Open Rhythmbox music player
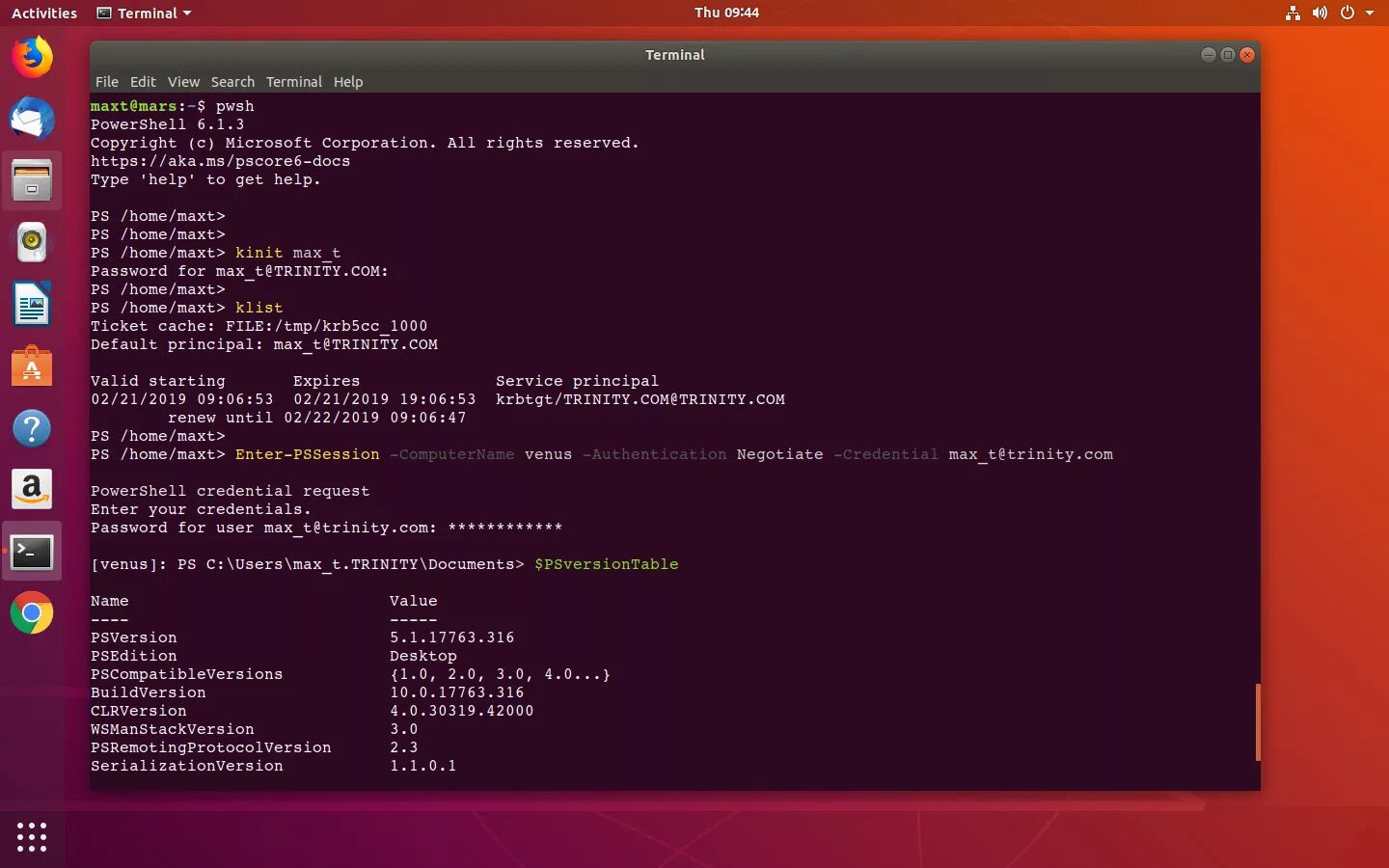 [32, 242]
